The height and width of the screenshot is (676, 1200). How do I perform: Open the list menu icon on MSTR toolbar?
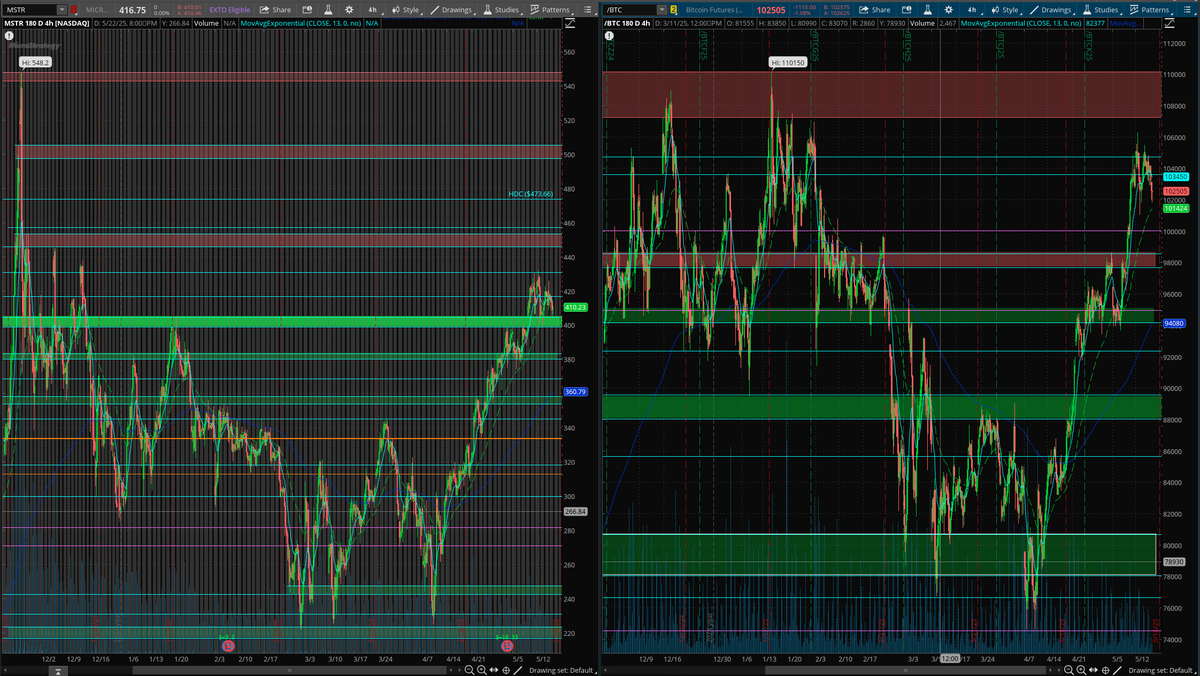click(x=586, y=10)
